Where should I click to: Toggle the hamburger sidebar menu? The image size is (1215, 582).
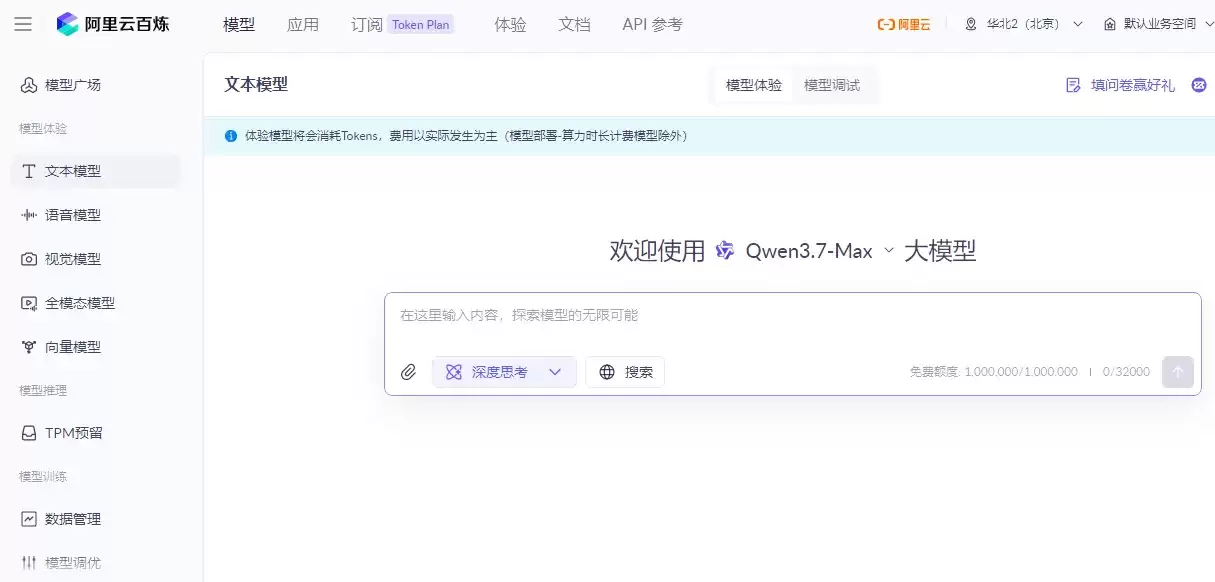click(23, 24)
